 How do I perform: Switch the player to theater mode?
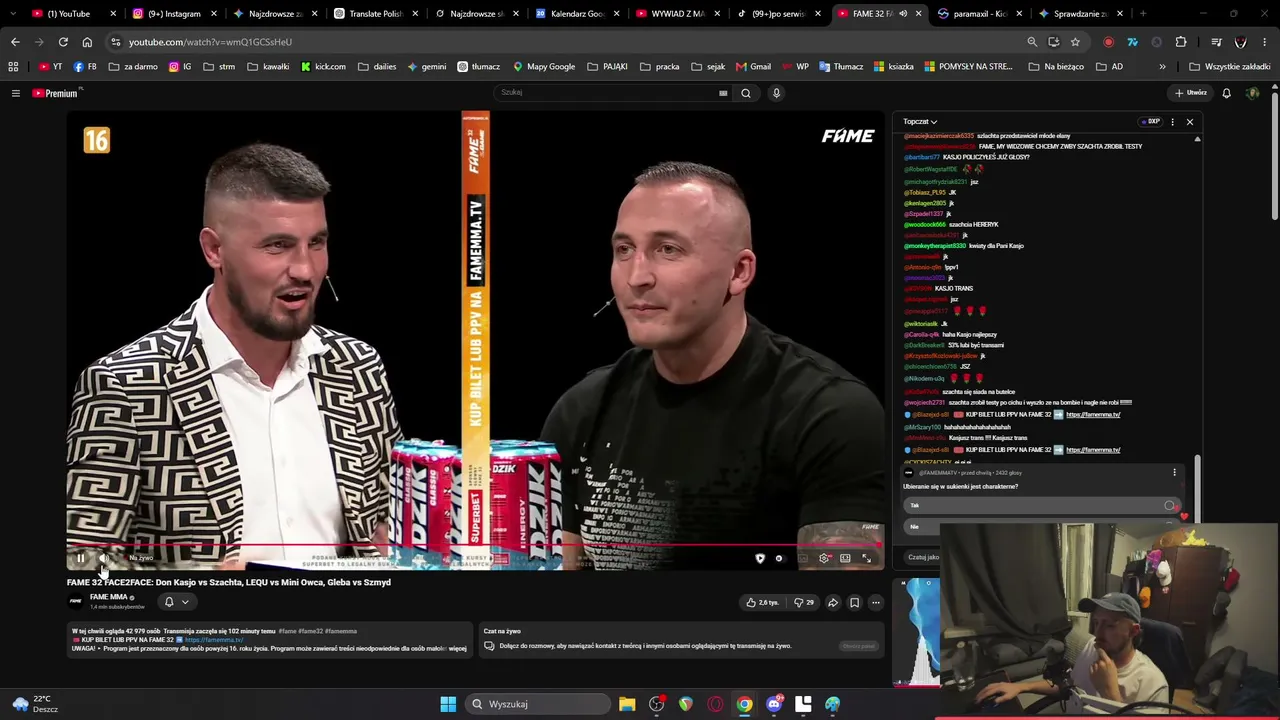845,558
